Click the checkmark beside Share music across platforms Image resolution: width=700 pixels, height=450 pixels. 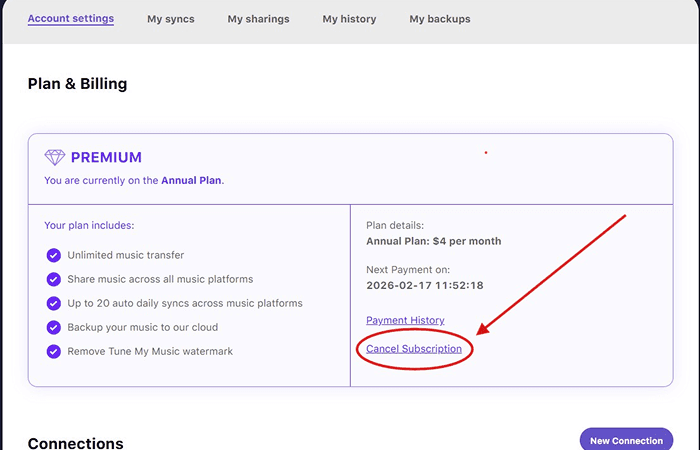coord(54,279)
